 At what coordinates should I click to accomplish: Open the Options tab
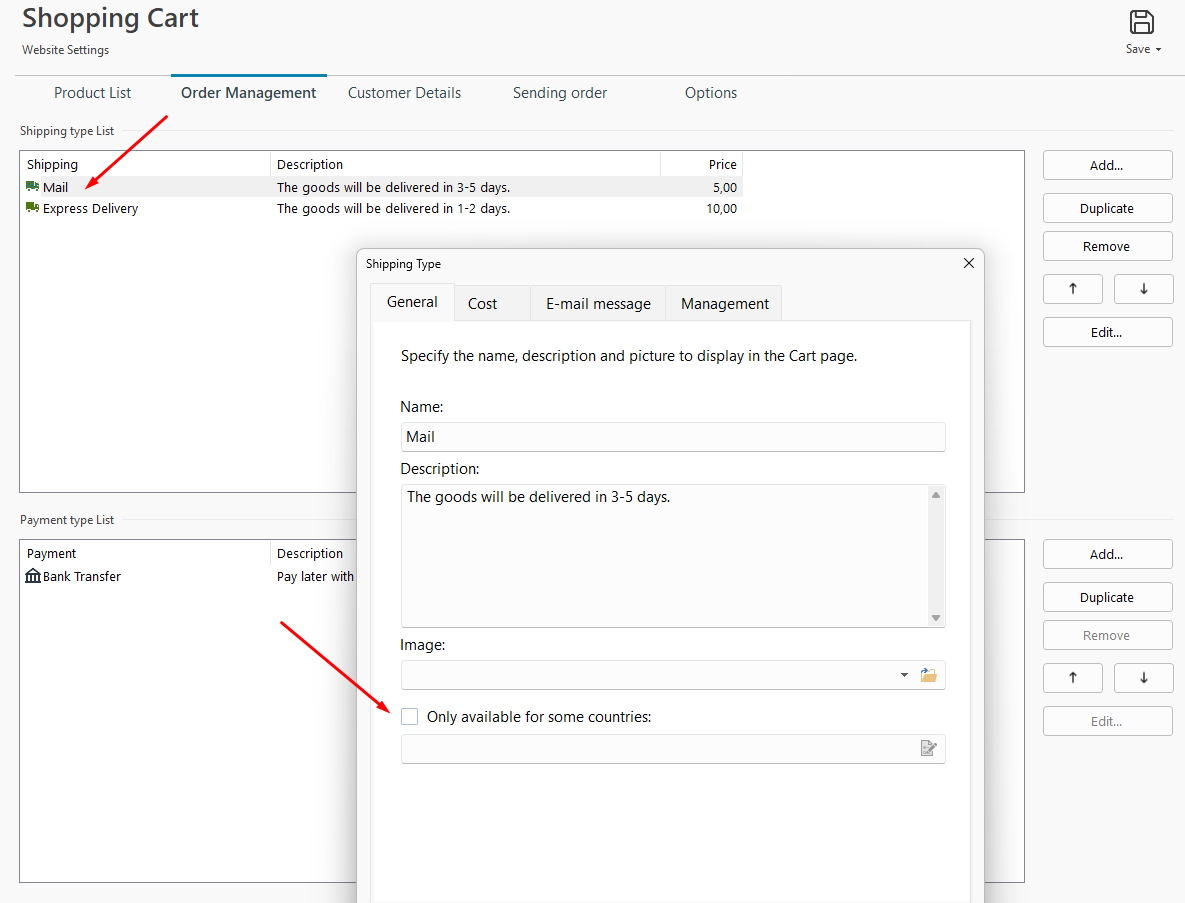(710, 93)
